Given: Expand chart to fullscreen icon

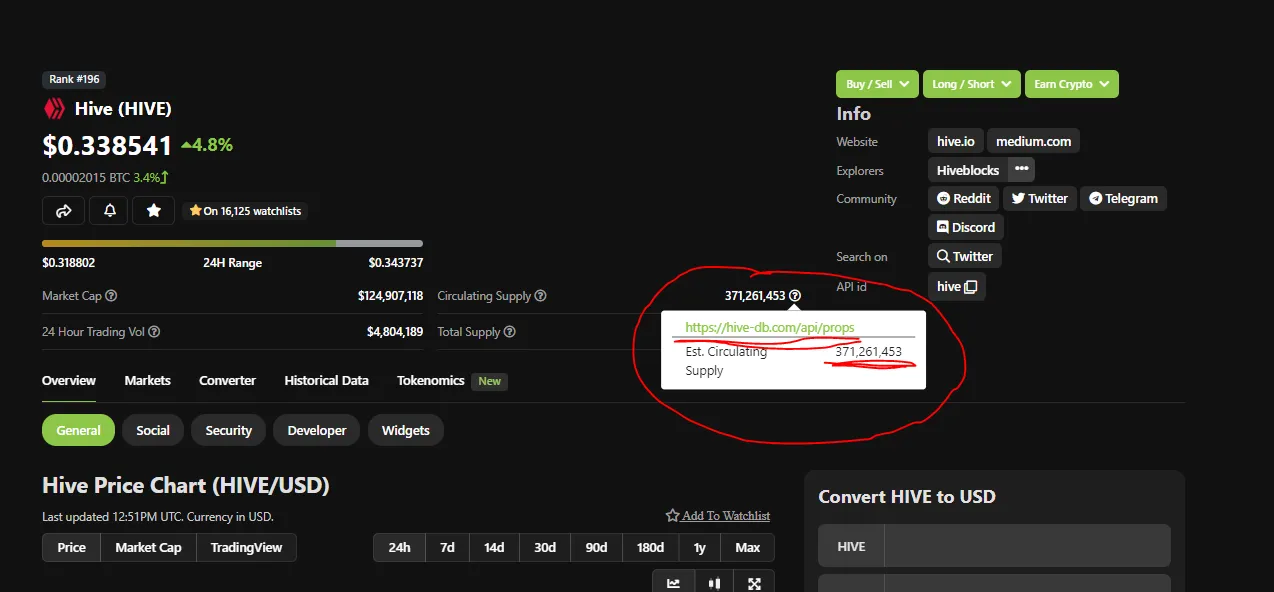Looking at the screenshot, I should 755,583.
